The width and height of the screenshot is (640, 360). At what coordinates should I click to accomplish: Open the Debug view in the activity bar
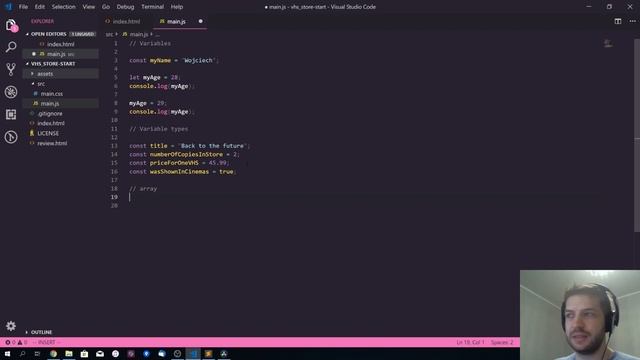click(11, 92)
